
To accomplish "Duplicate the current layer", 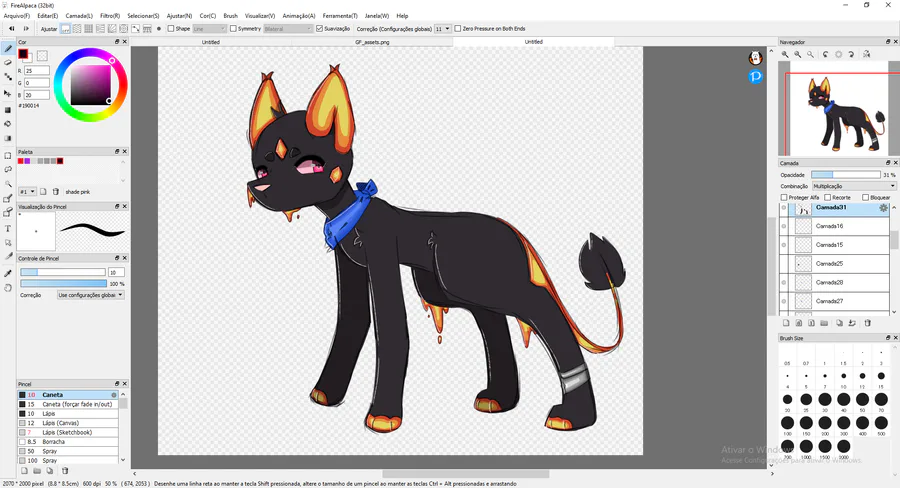I will (x=839, y=323).
